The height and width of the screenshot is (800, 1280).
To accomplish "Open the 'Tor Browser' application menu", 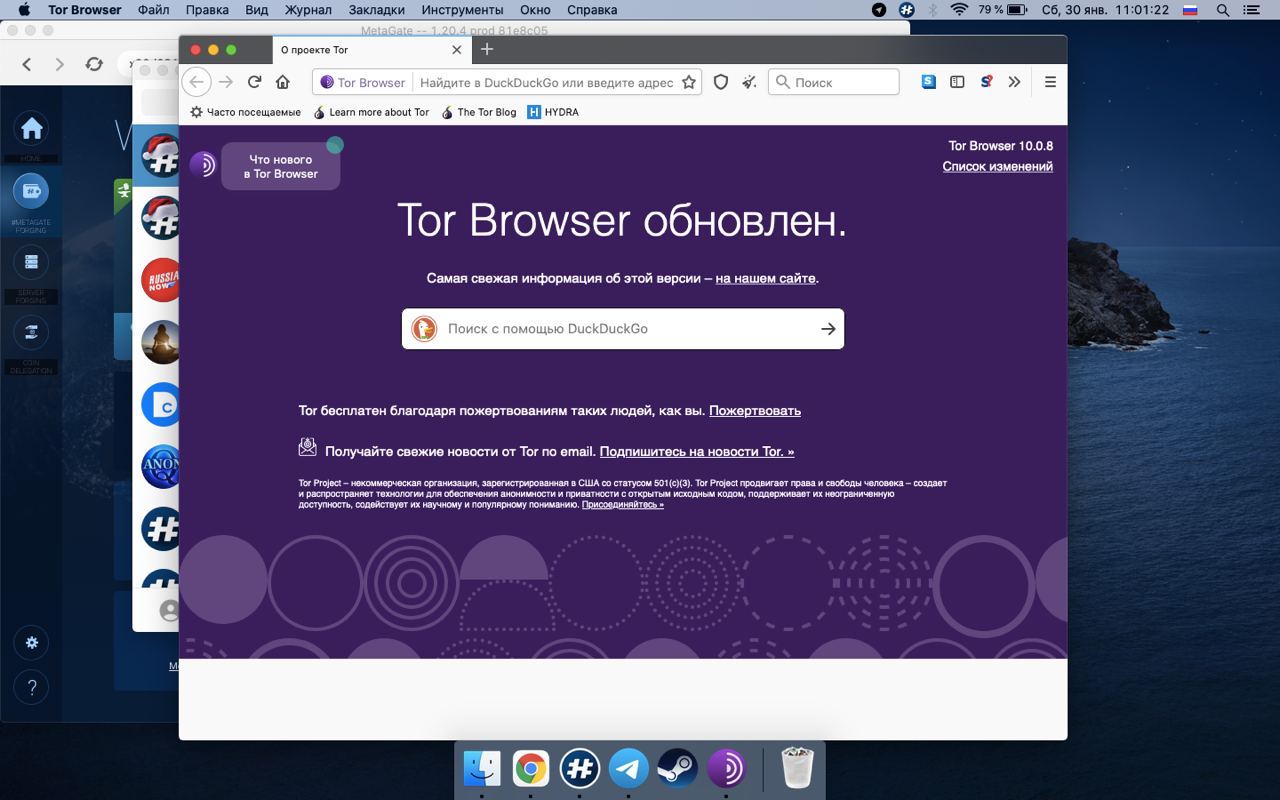I will click(x=85, y=10).
